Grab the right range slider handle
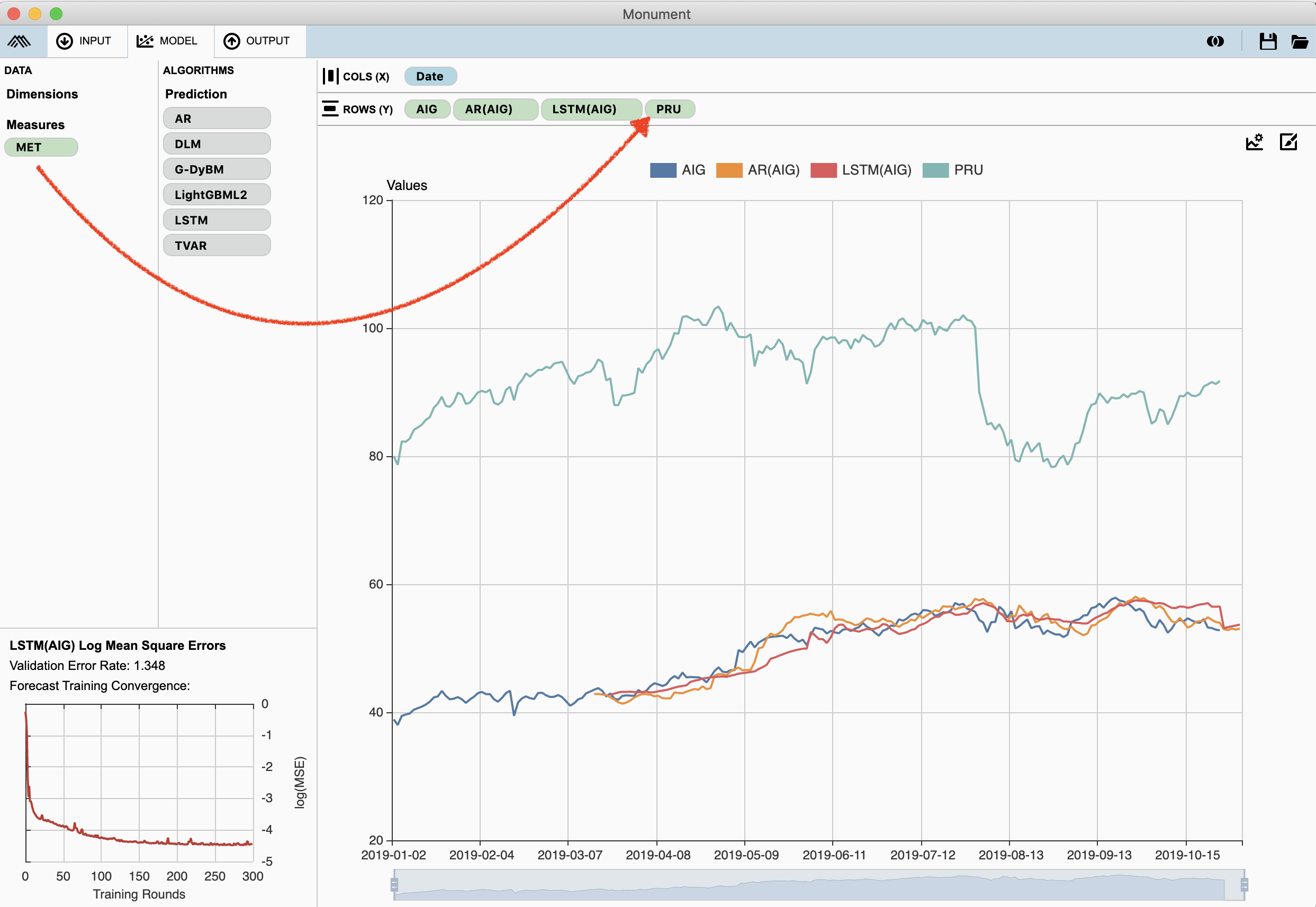1316x907 pixels. coord(1244,884)
